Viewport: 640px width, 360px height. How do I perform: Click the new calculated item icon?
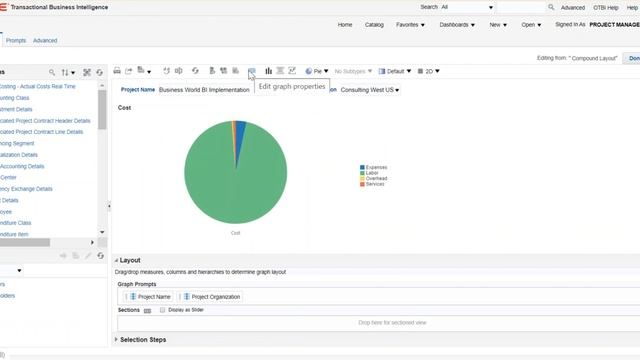click(224, 71)
